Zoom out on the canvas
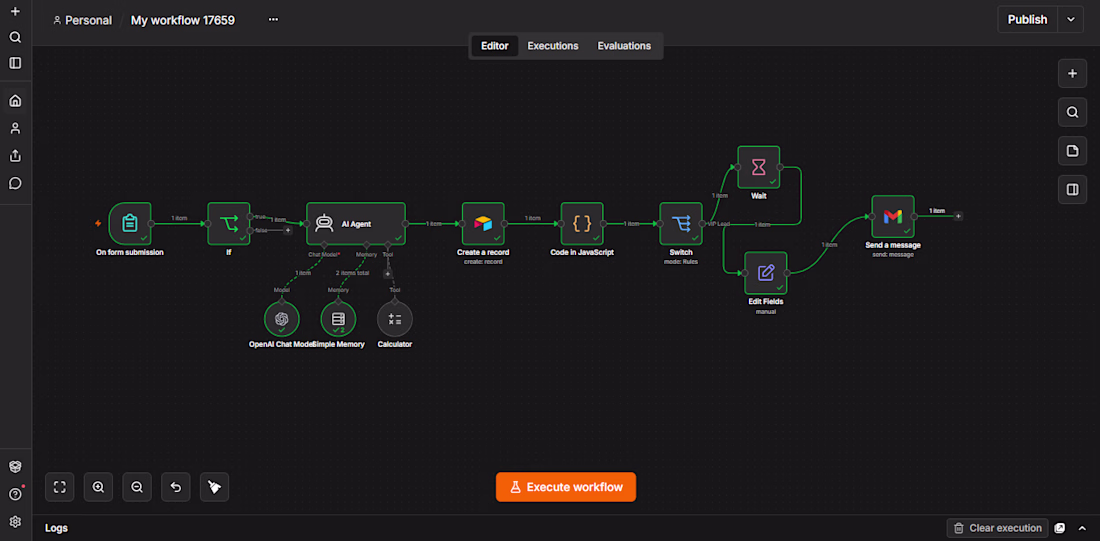This screenshot has height=541, width=1100. pos(138,487)
